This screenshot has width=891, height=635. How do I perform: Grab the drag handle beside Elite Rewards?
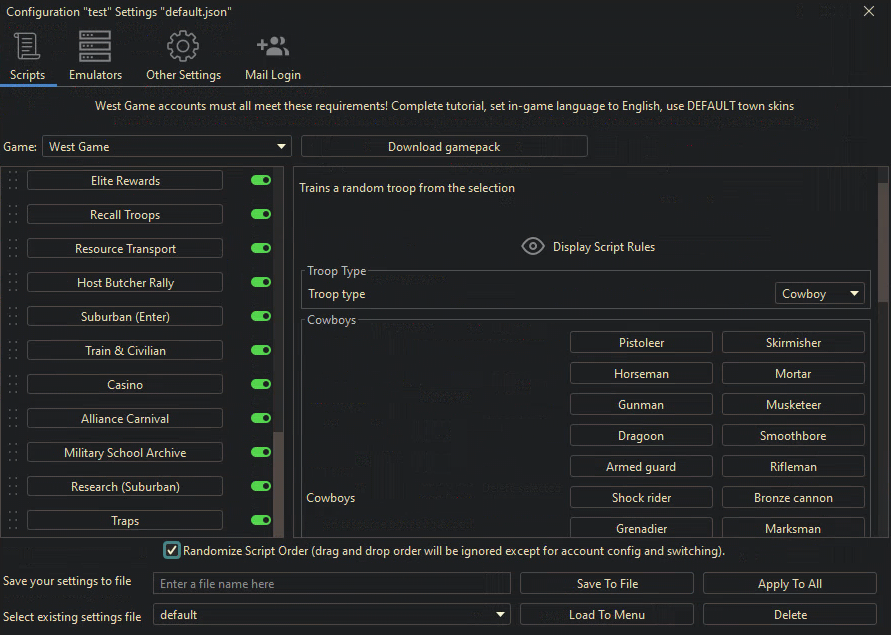point(13,181)
